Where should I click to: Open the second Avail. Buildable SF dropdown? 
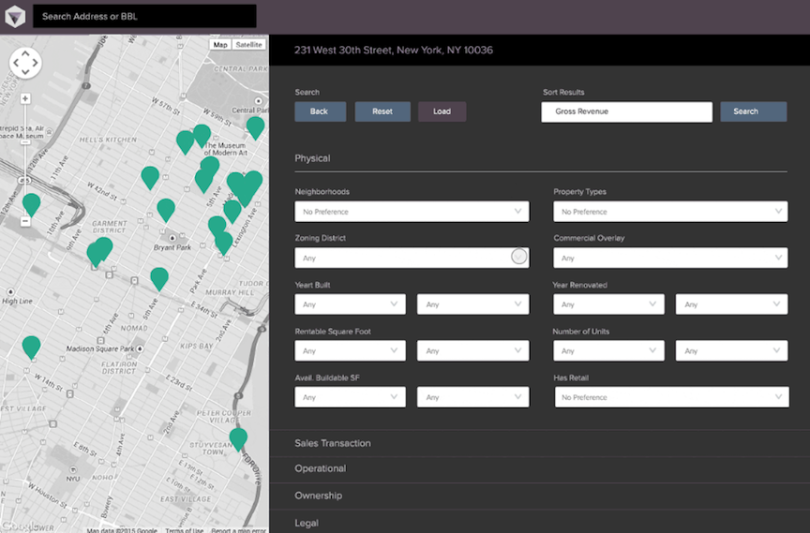[473, 397]
